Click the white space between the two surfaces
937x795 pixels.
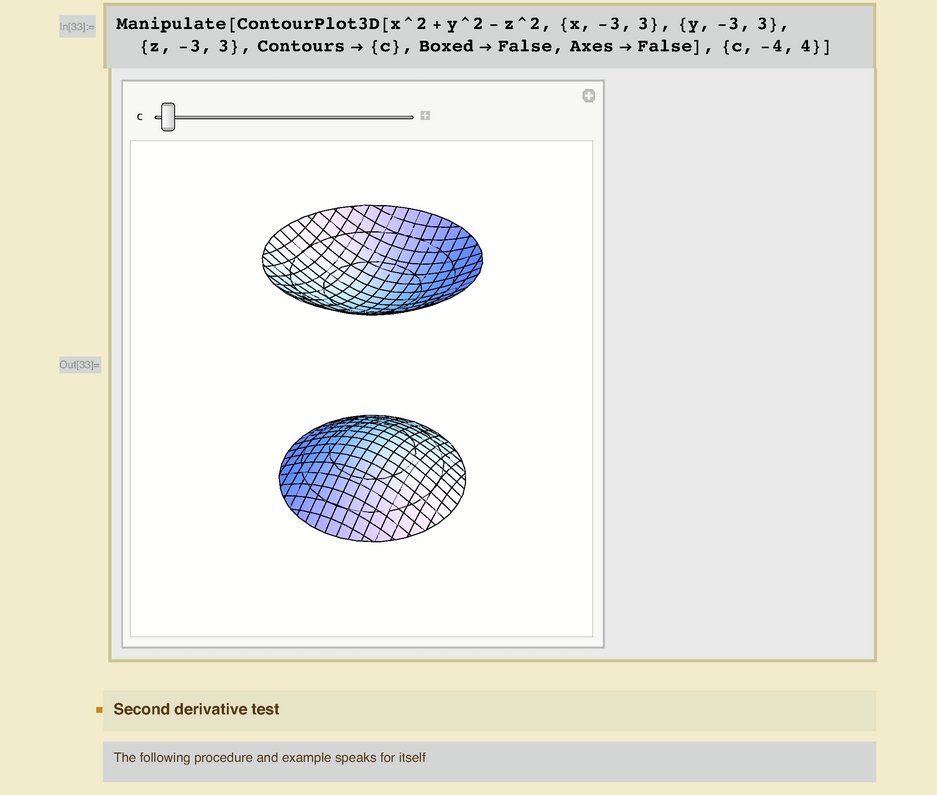370,360
